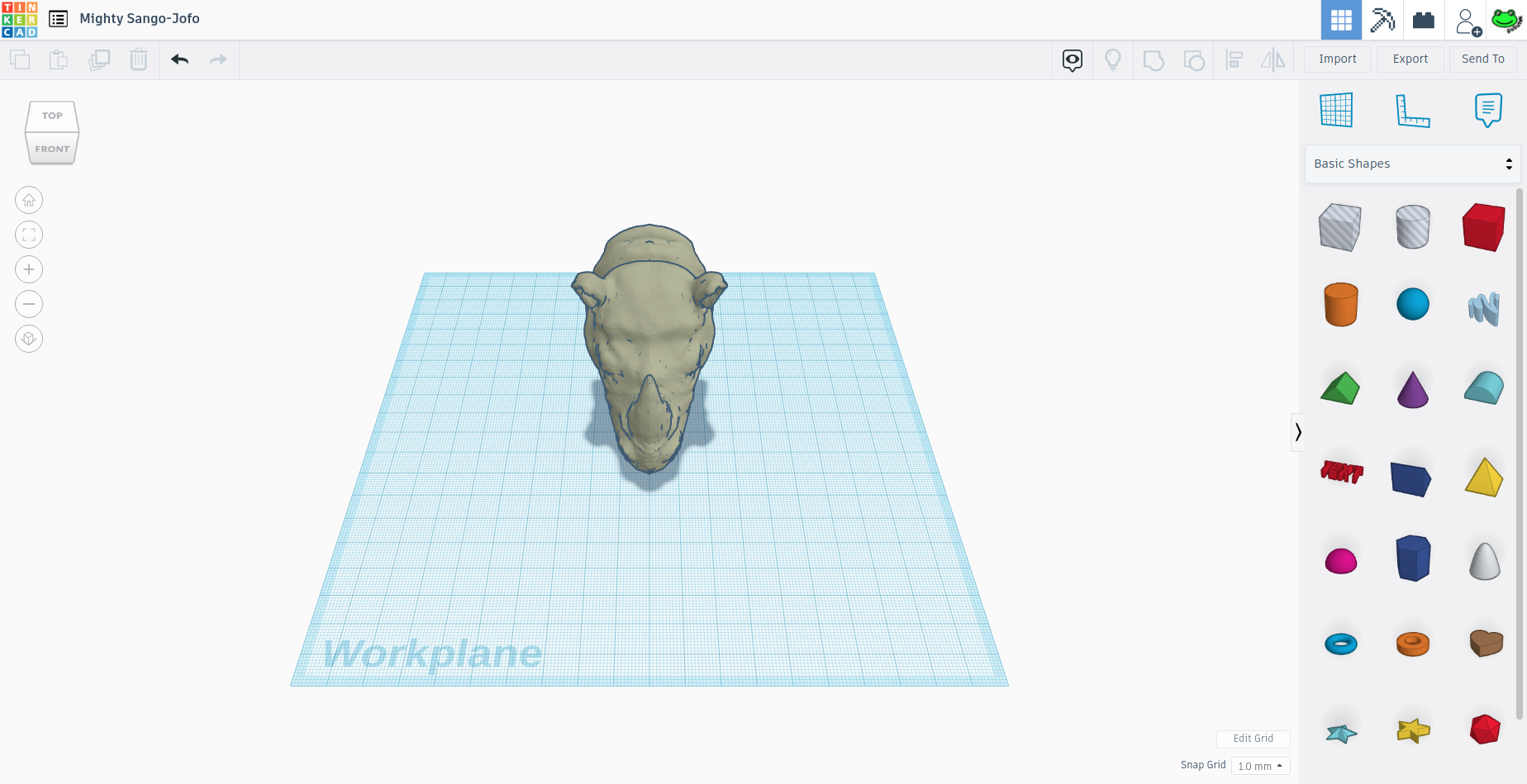Click TOP on the view cube

click(x=51, y=116)
